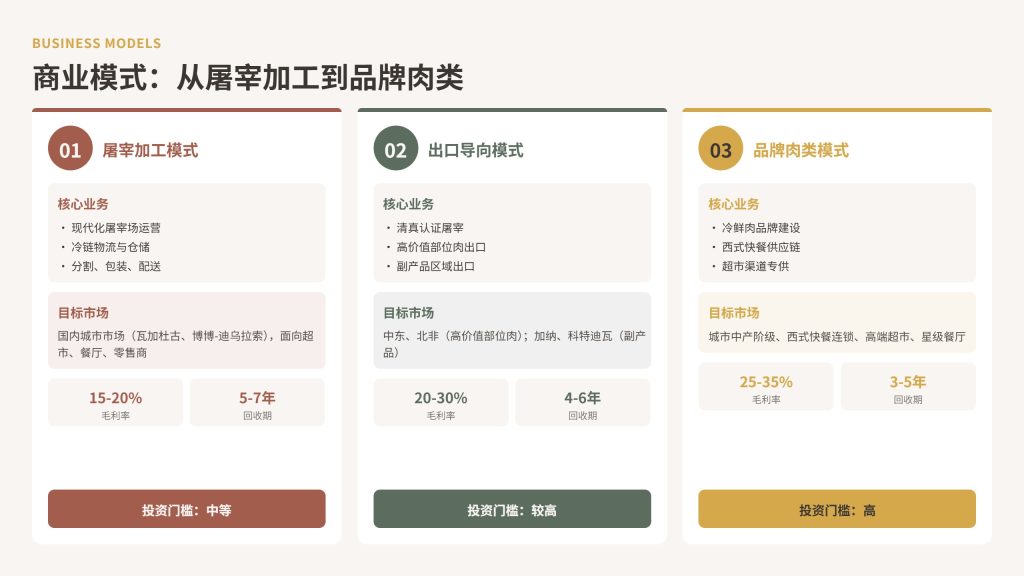Click the 屠宰加工模式 card heading
The image size is (1024, 576).
pos(150,150)
